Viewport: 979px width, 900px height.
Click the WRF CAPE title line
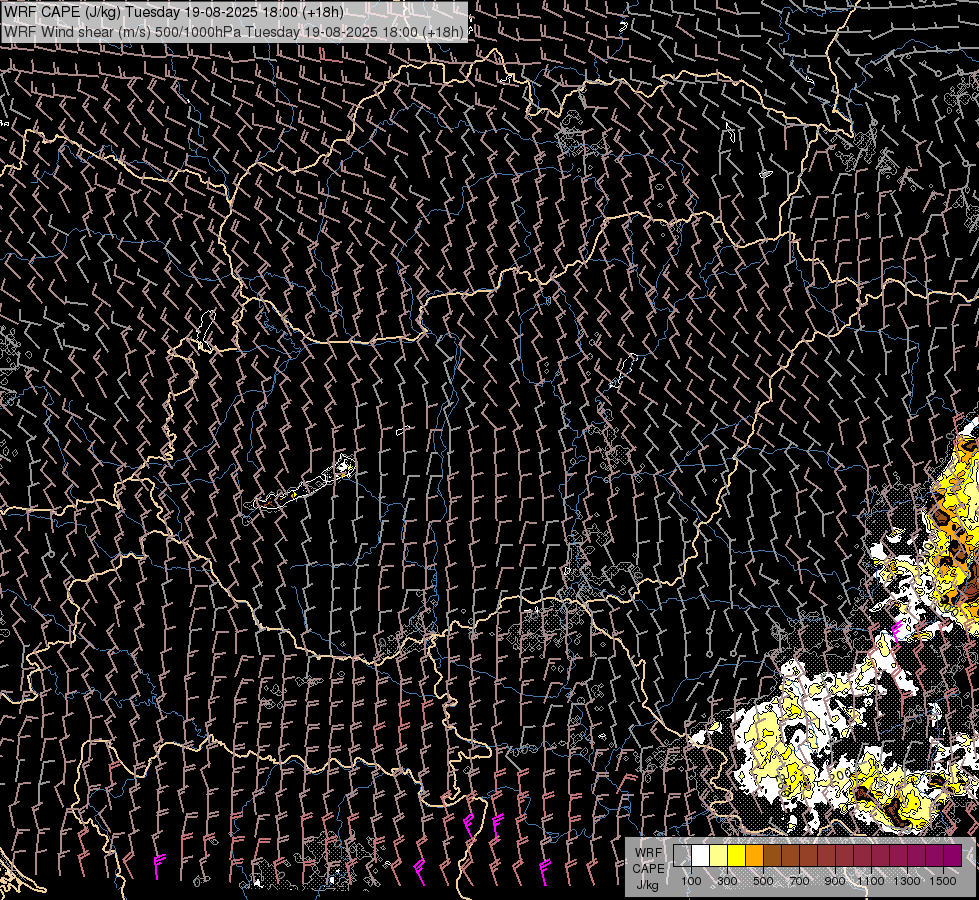pyautogui.click(x=174, y=12)
